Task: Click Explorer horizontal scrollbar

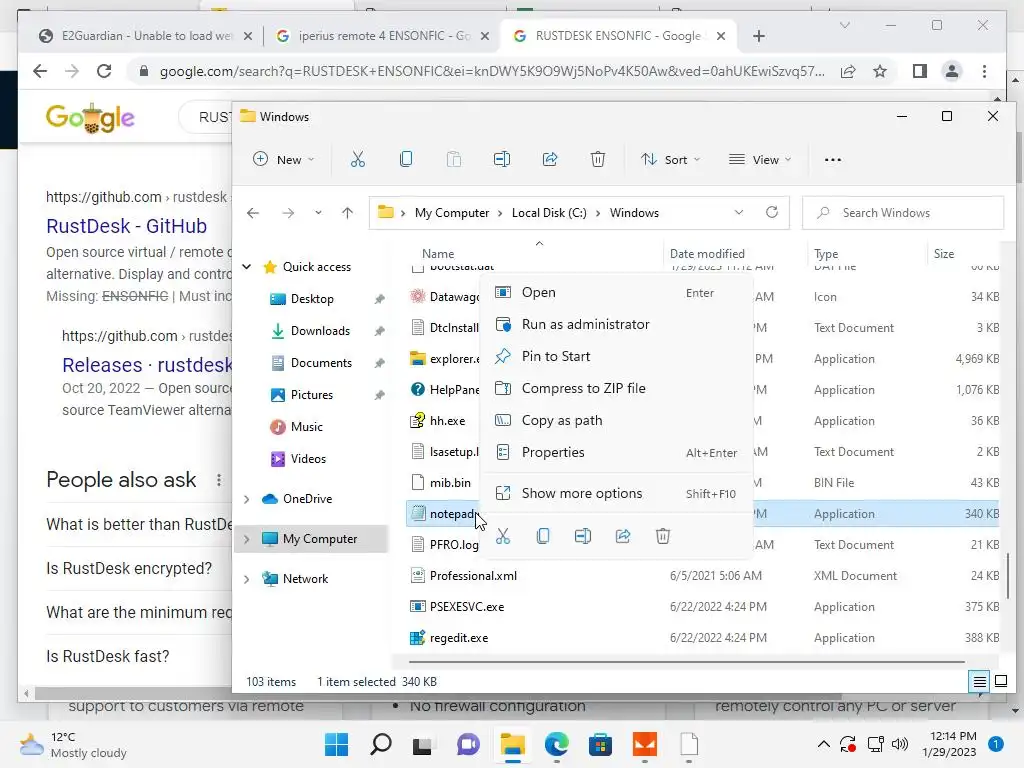Action: [686, 662]
